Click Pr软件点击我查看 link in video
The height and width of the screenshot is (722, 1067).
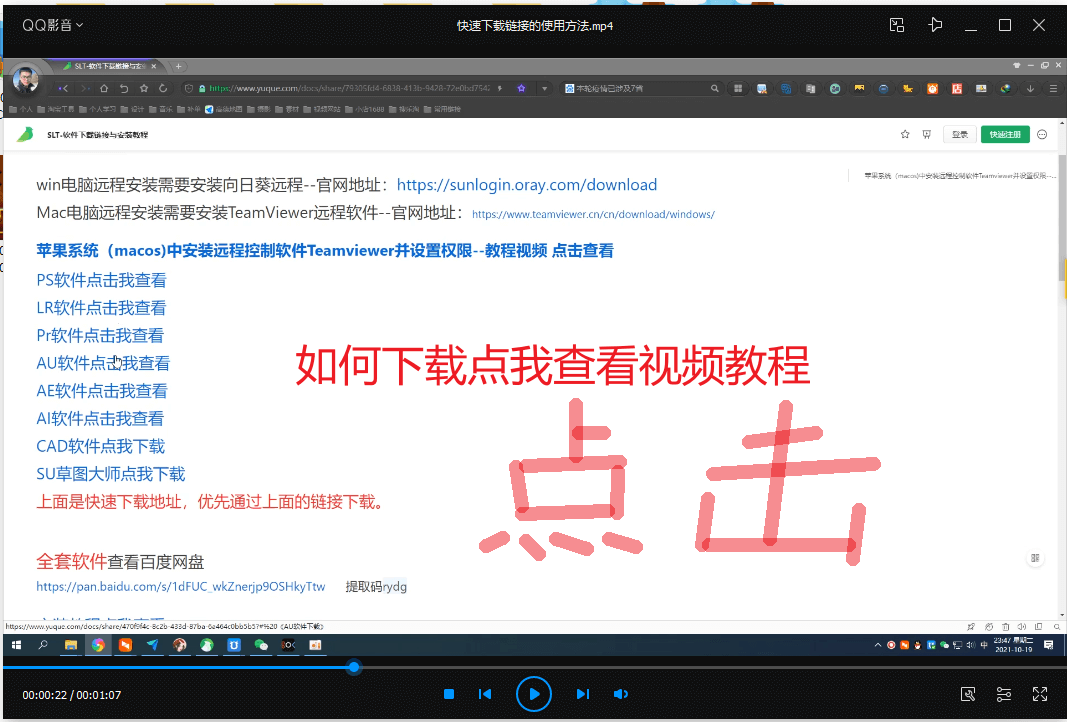click(x=100, y=335)
